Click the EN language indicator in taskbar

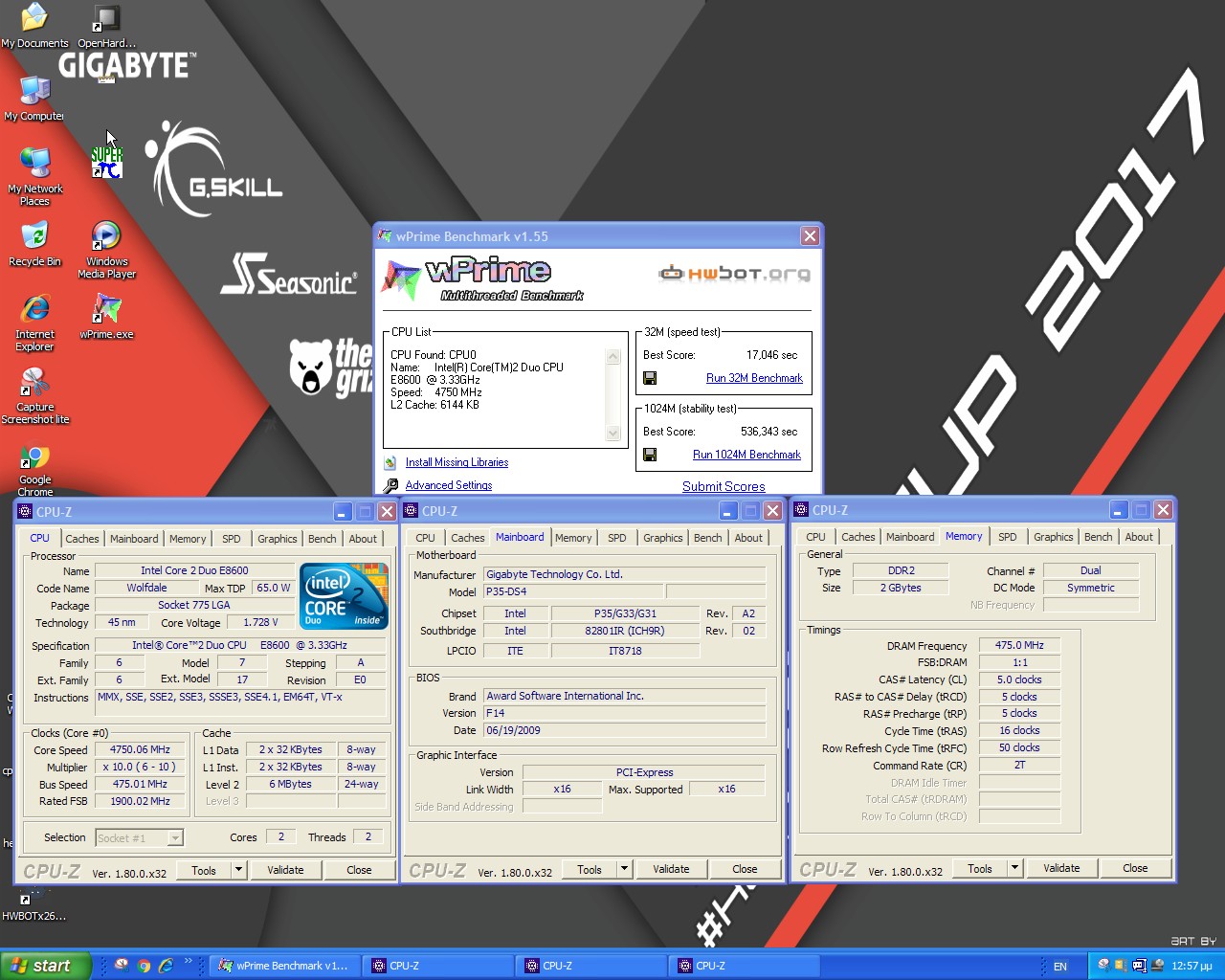1060,967
